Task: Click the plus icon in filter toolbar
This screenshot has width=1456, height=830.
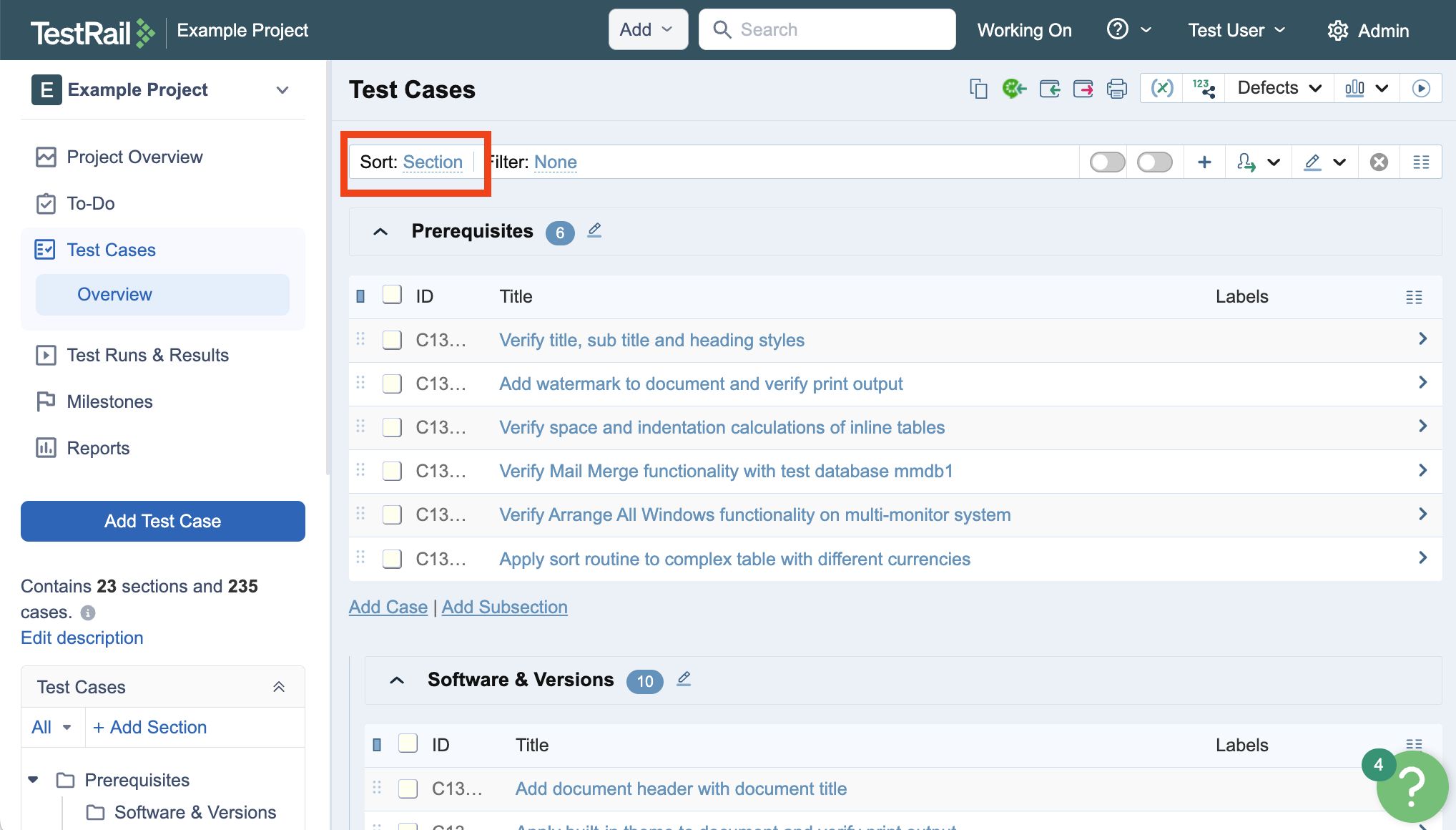Action: pos(1204,162)
